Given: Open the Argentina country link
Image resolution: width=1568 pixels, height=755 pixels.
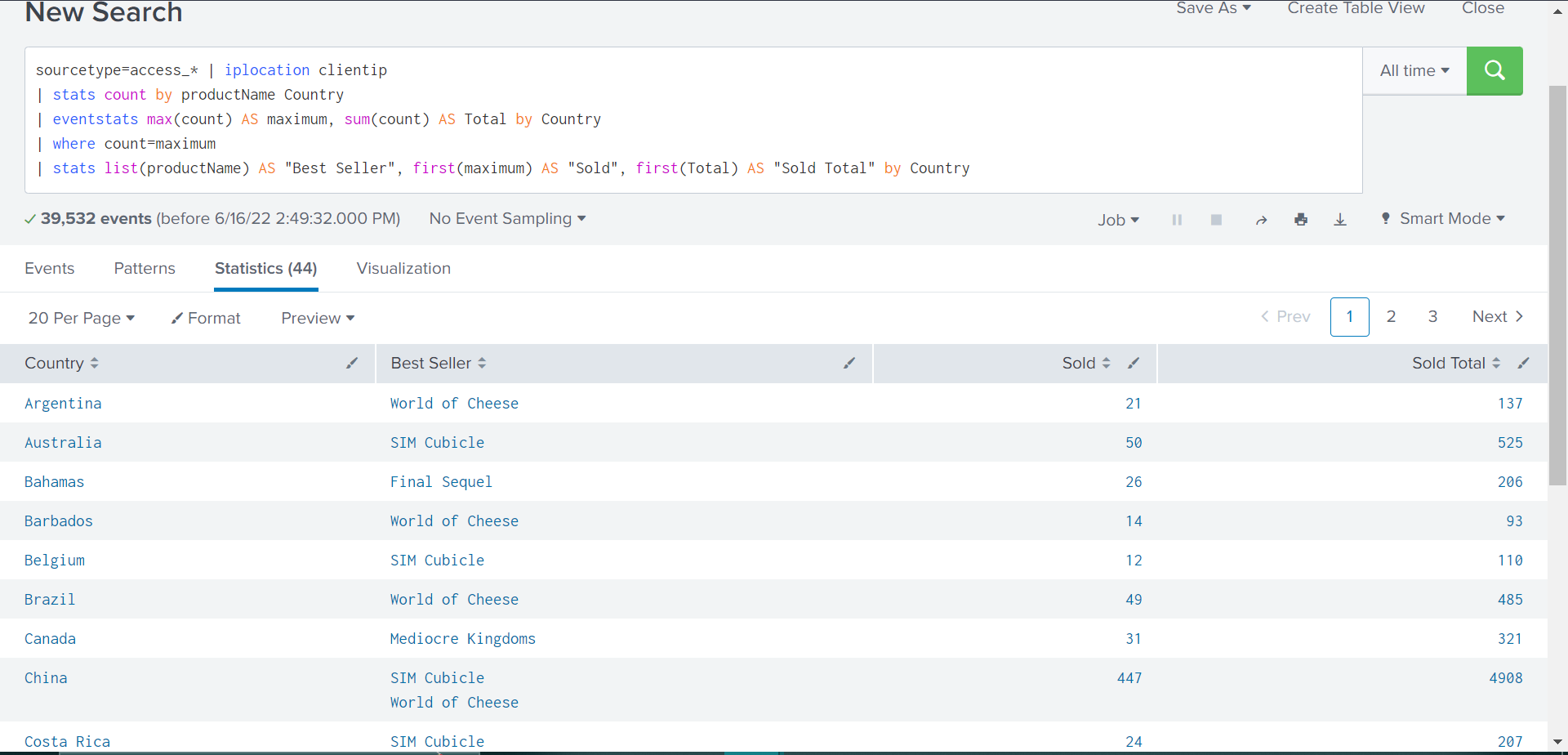Looking at the screenshot, I should (63, 403).
